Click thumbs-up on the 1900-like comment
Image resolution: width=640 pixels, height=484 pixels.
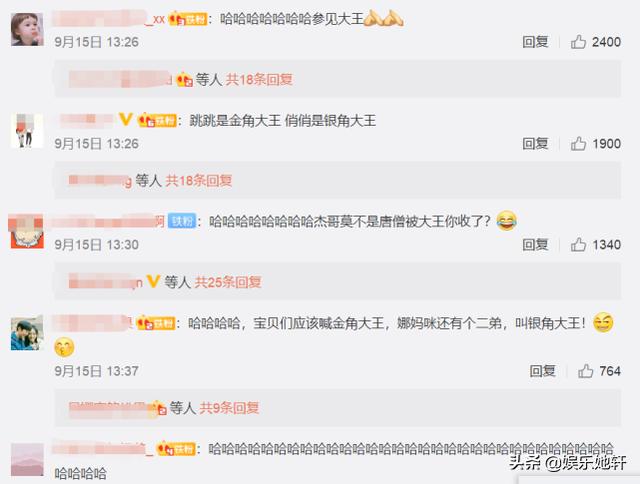pos(578,144)
